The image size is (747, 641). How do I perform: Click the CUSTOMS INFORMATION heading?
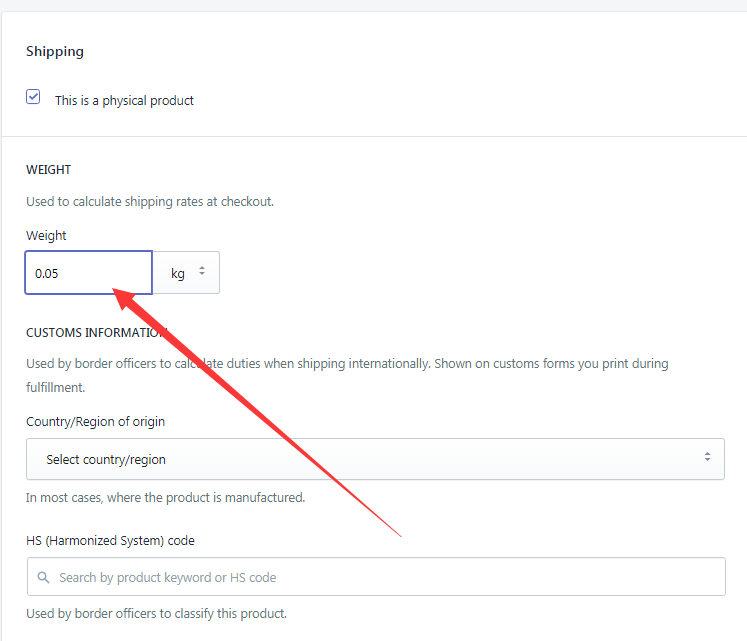pos(97,333)
